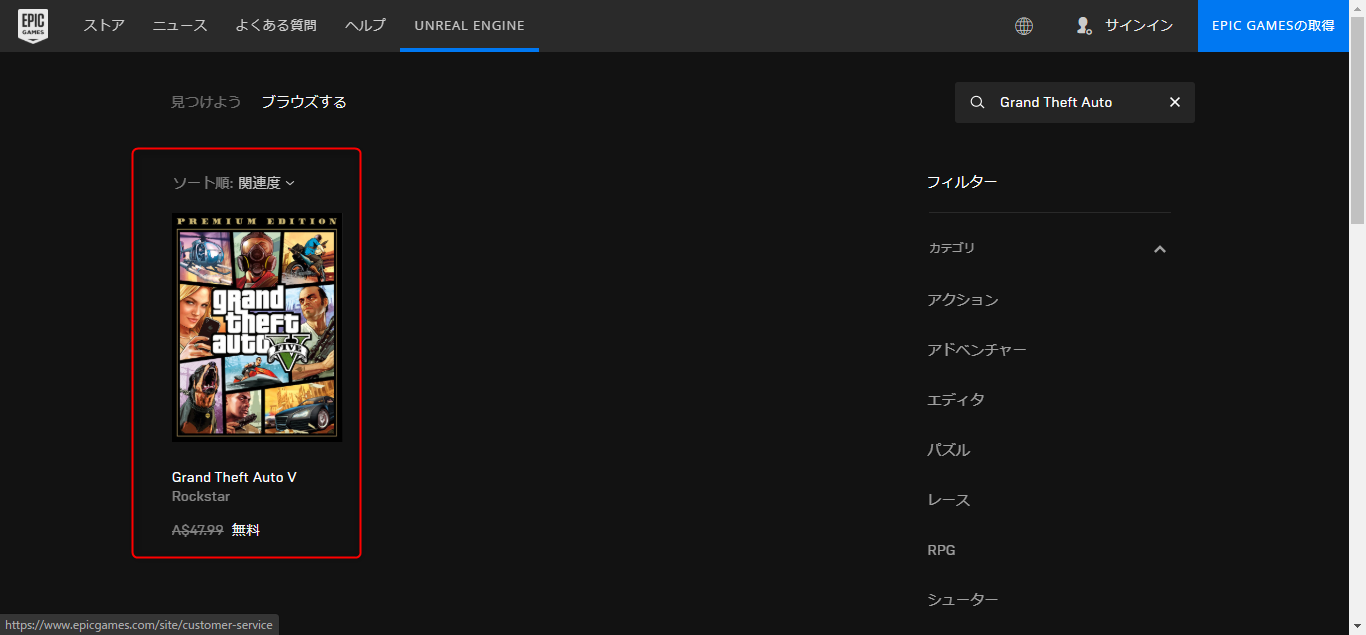Filter by パズル category
1366x635 pixels.
[x=949, y=450]
